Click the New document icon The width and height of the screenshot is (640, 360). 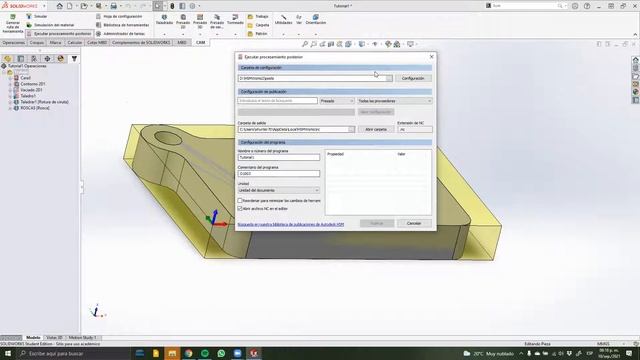pyautogui.click(x=70, y=6)
